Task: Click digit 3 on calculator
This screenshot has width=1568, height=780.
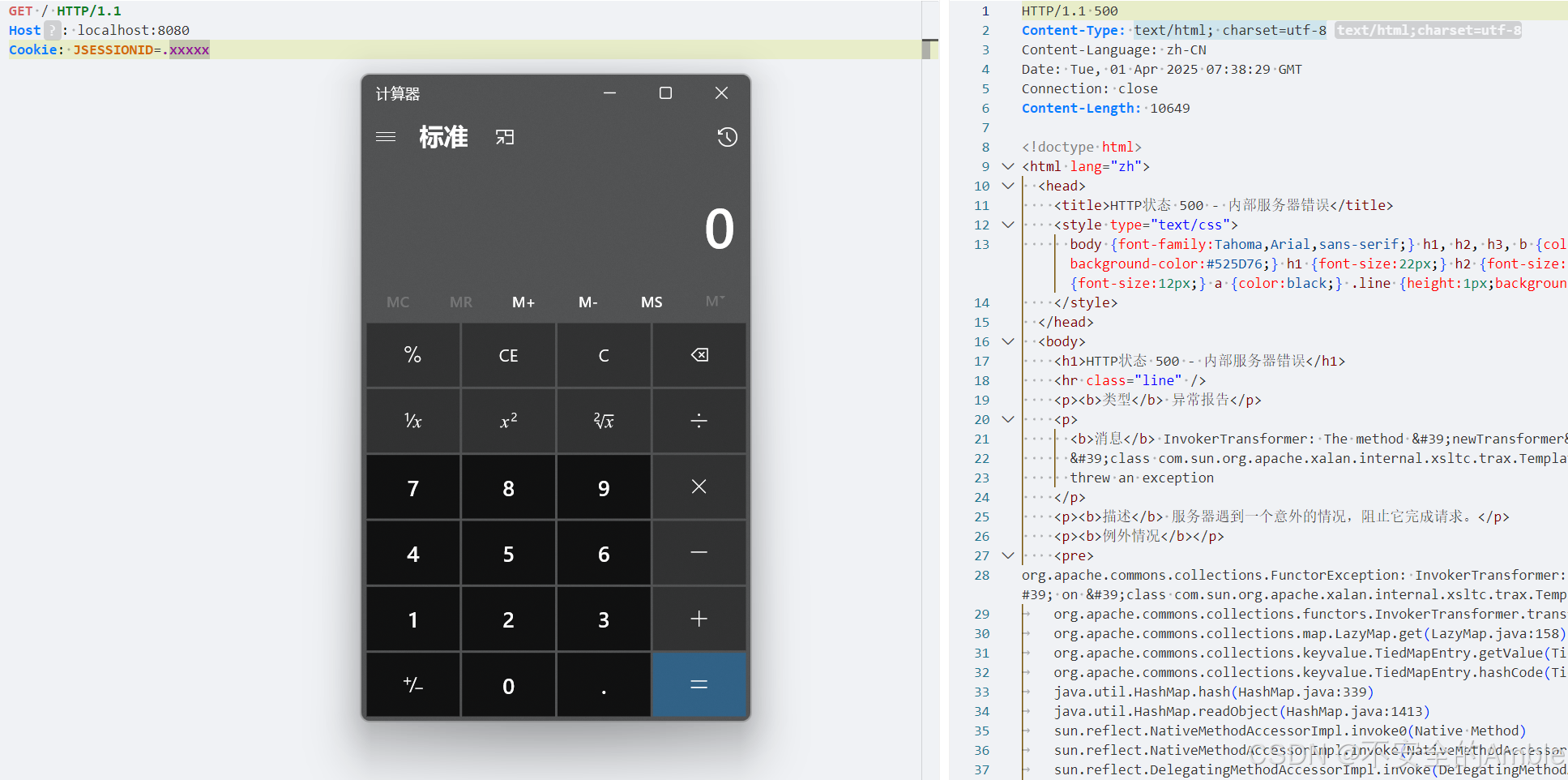Action: pos(604,619)
